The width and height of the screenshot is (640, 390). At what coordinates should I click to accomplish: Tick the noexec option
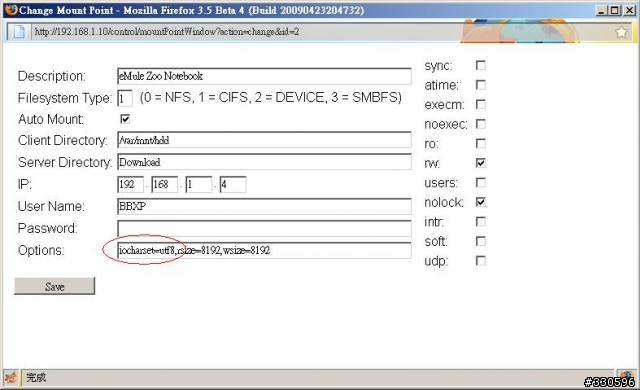click(x=481, y=124)
